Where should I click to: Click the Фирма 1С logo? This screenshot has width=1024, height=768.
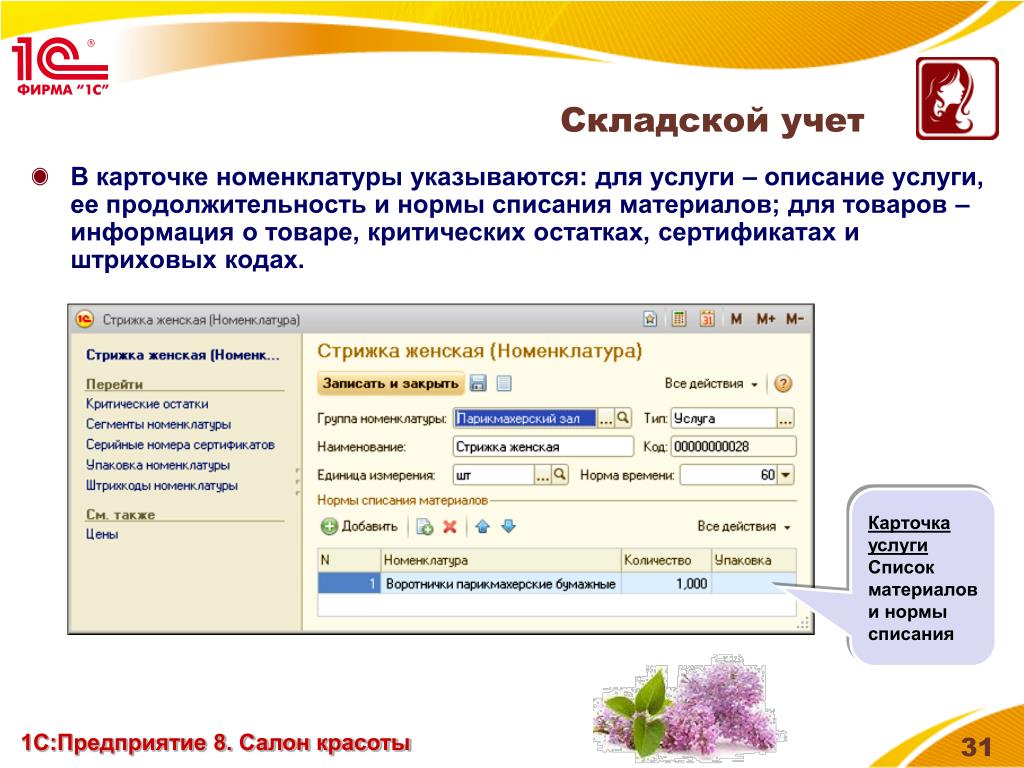[x=60, y=67]
